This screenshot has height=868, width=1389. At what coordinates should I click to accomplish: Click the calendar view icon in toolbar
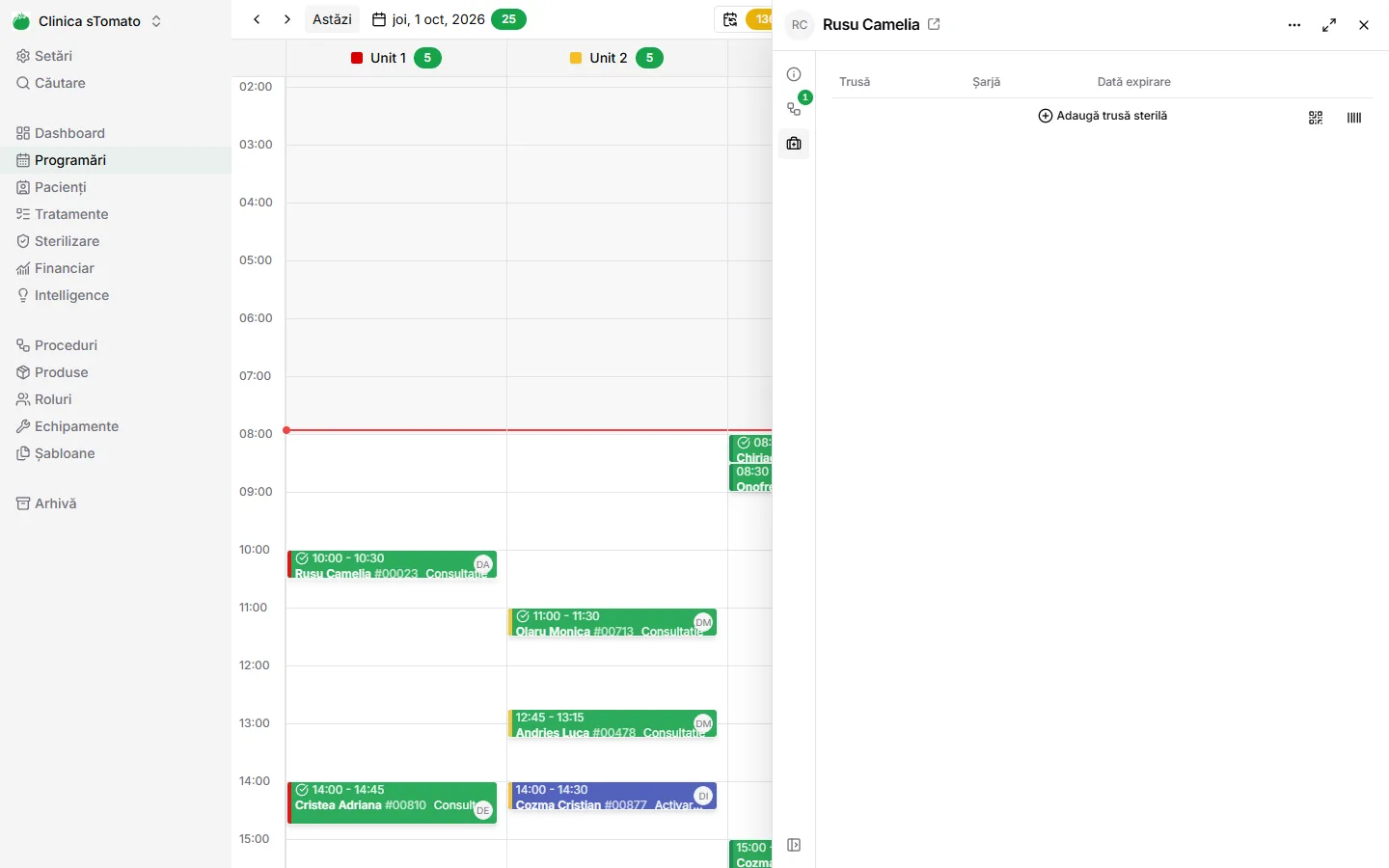tap(730, 19)
